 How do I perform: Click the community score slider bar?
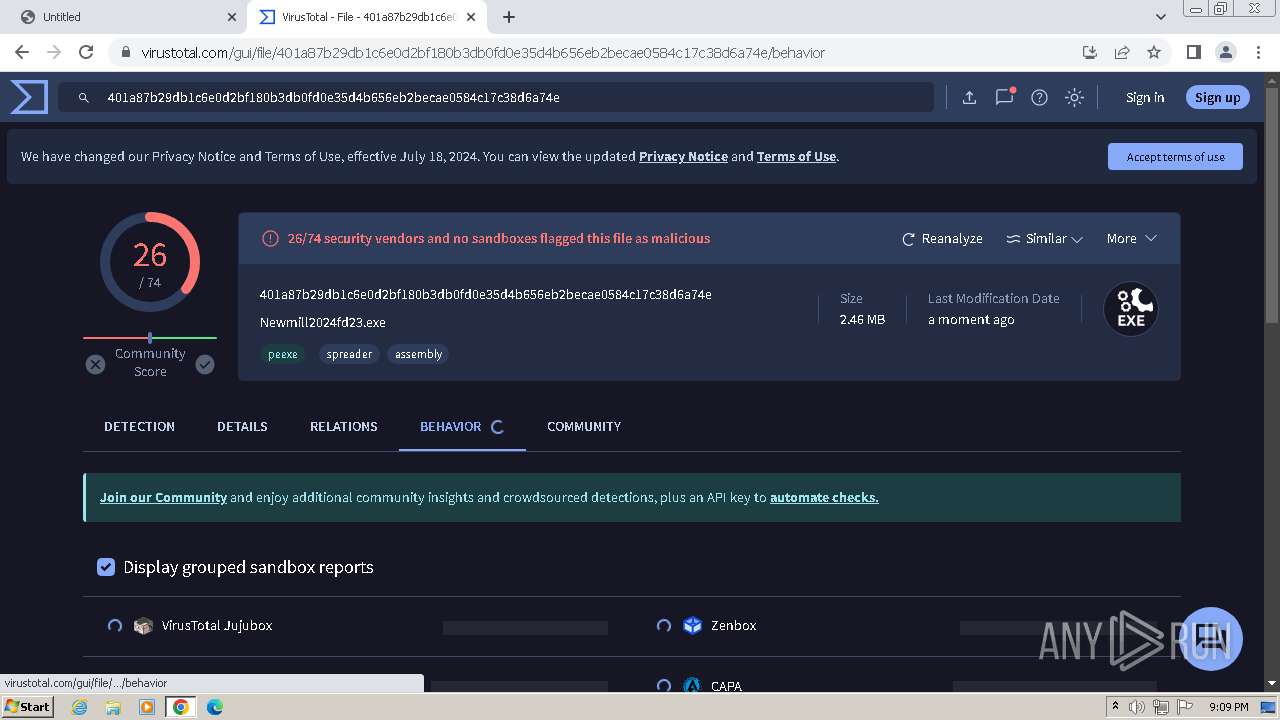point(150,338)
